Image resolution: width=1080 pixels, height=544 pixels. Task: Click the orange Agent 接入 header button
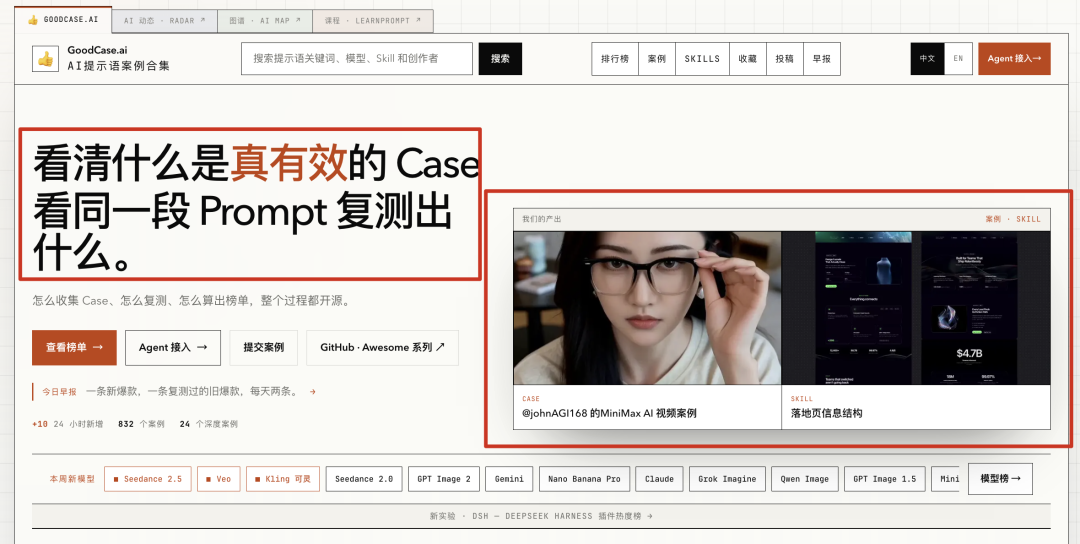1014,59
